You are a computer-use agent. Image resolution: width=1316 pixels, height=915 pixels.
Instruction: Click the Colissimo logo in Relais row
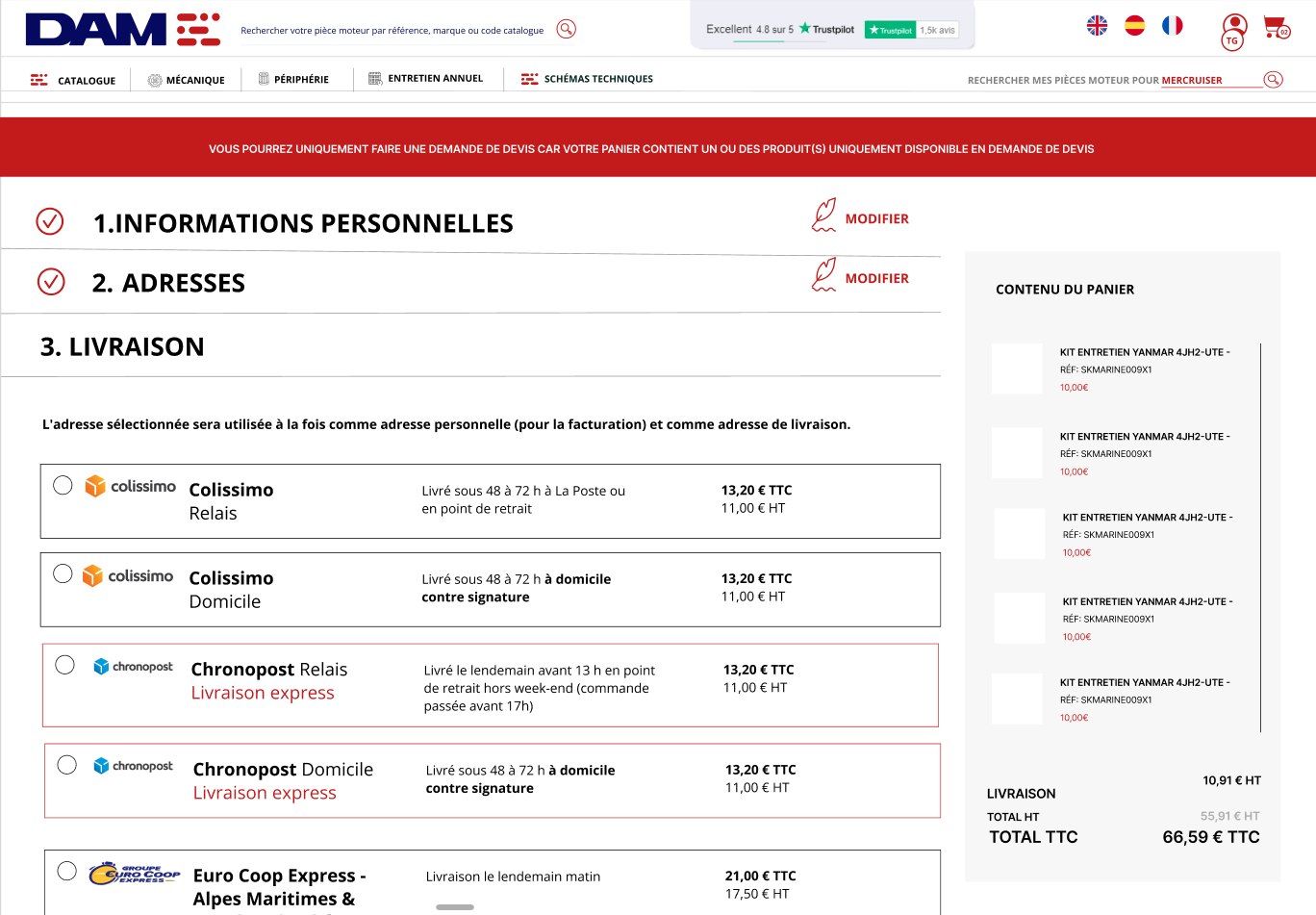pos(130,486)
